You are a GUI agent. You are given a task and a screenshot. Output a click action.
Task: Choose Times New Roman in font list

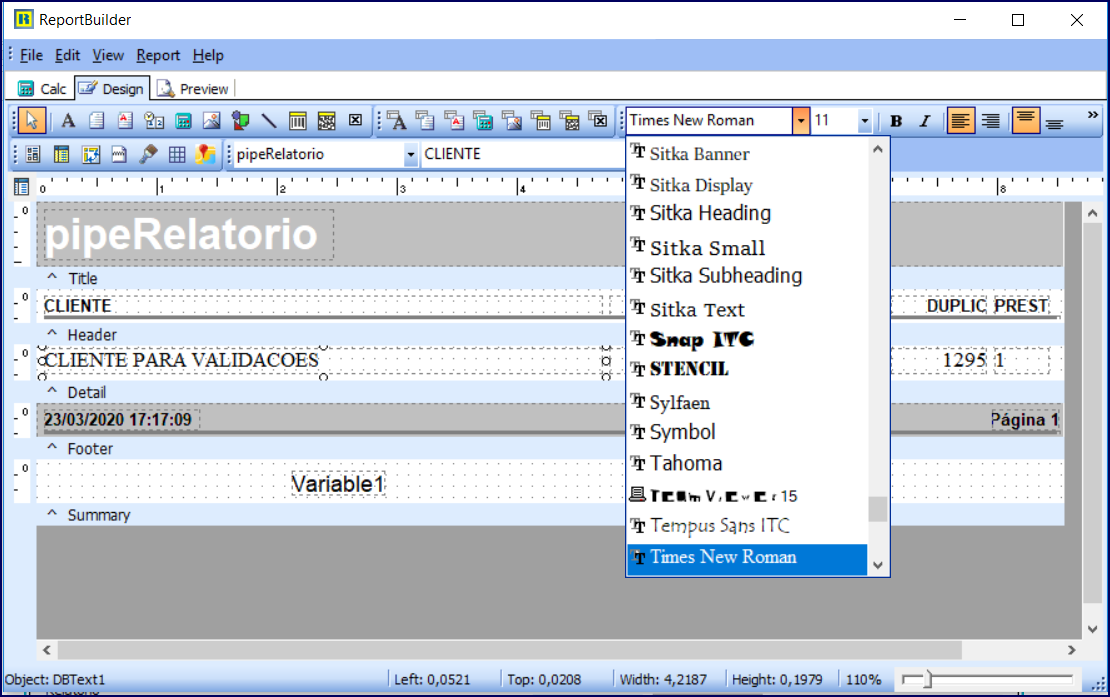(747, 558)
